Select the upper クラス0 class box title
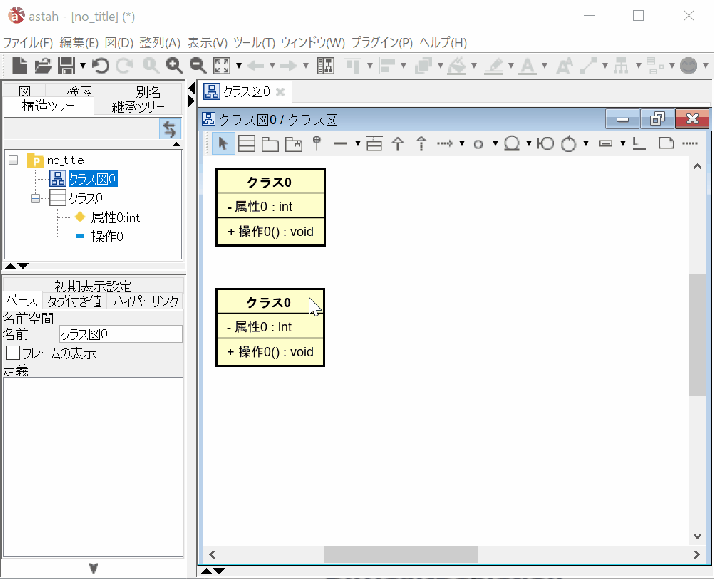 [x=270, y=183]
